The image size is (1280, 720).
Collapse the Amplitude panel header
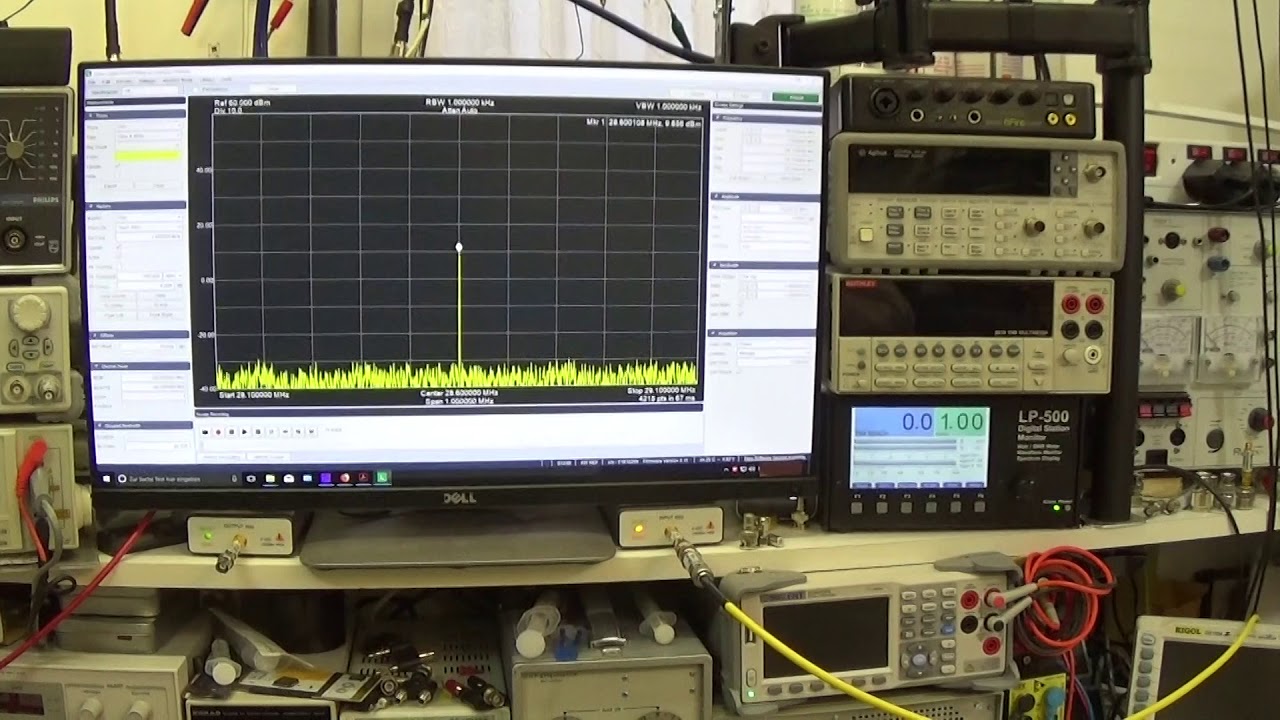(x=765, y=196)
